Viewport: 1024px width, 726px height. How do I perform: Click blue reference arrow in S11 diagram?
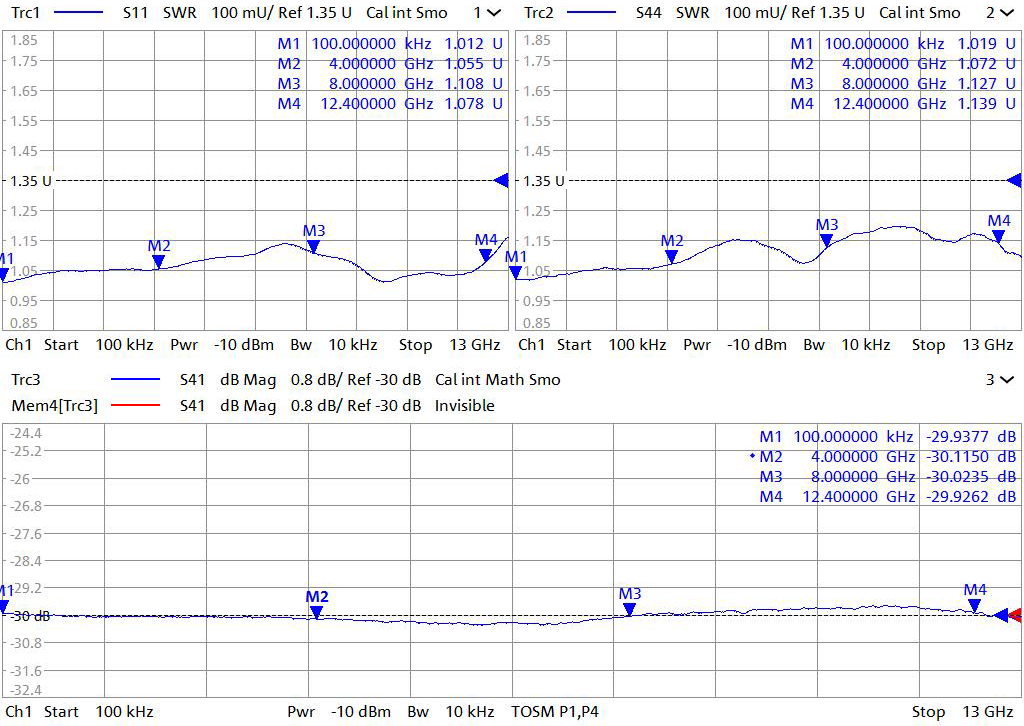click(x=502, y=180)
